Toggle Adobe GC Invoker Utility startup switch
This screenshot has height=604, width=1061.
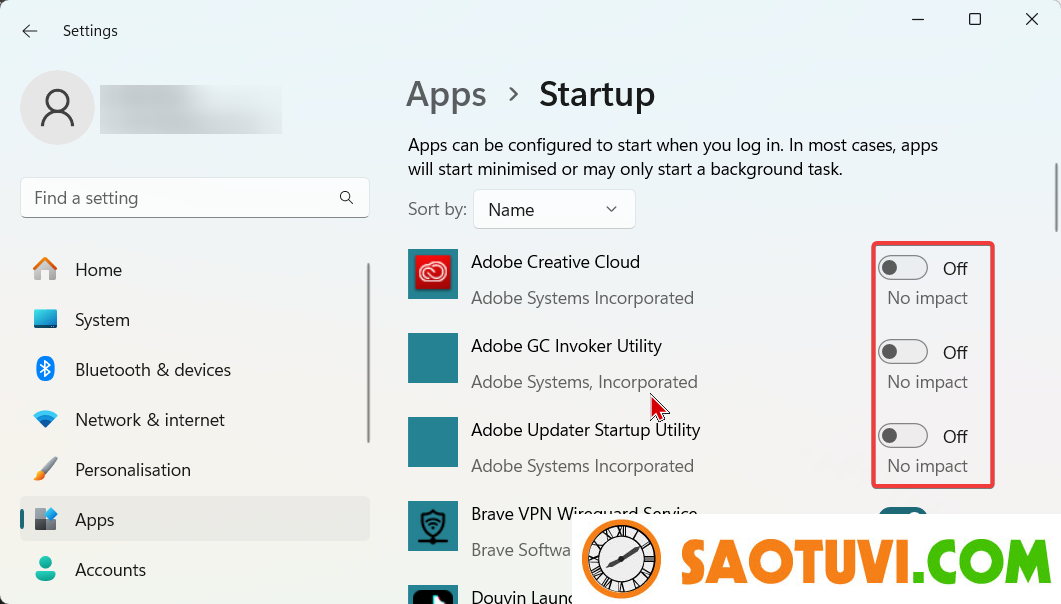click(903, 352)
